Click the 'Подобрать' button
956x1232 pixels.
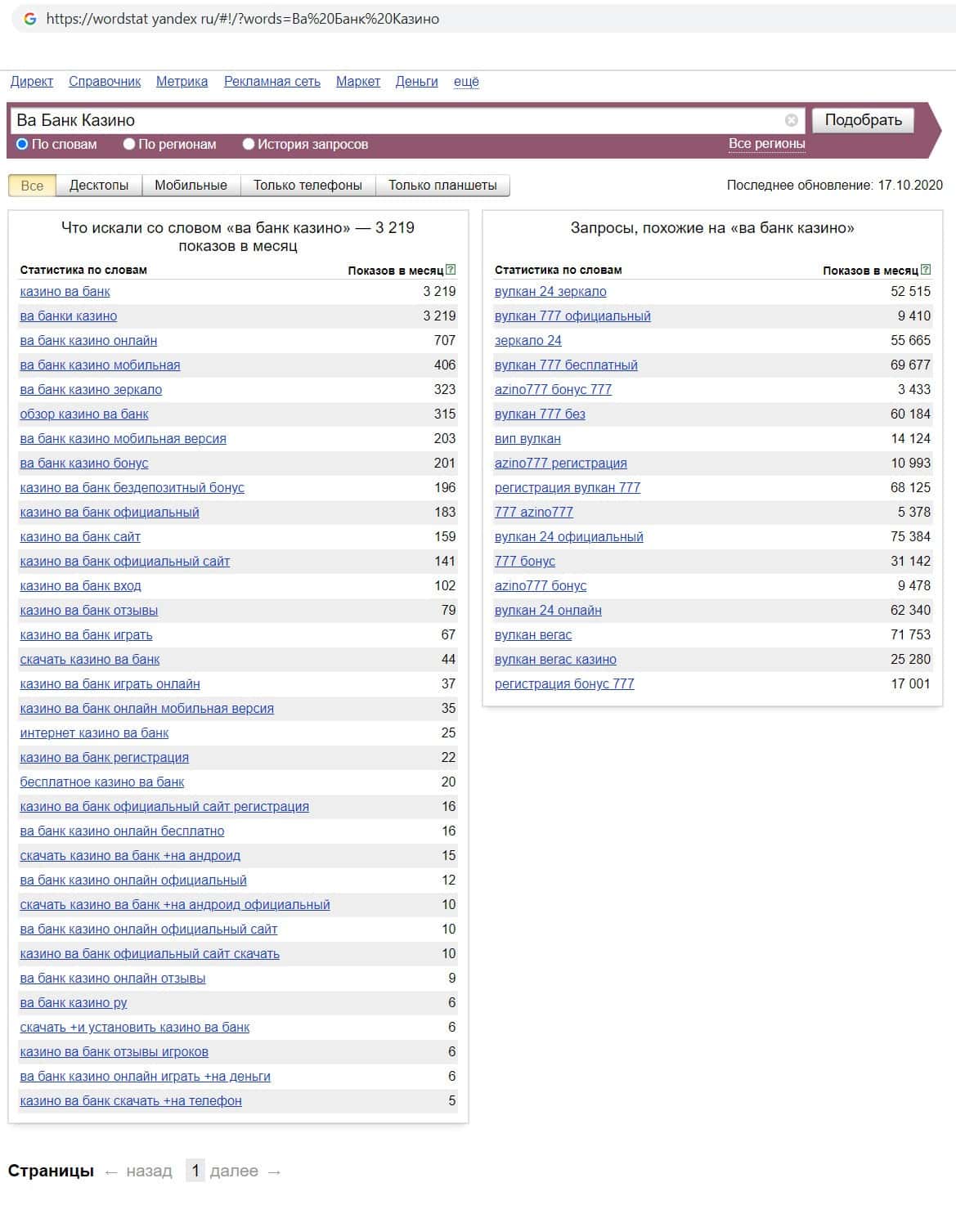[863, 120]
